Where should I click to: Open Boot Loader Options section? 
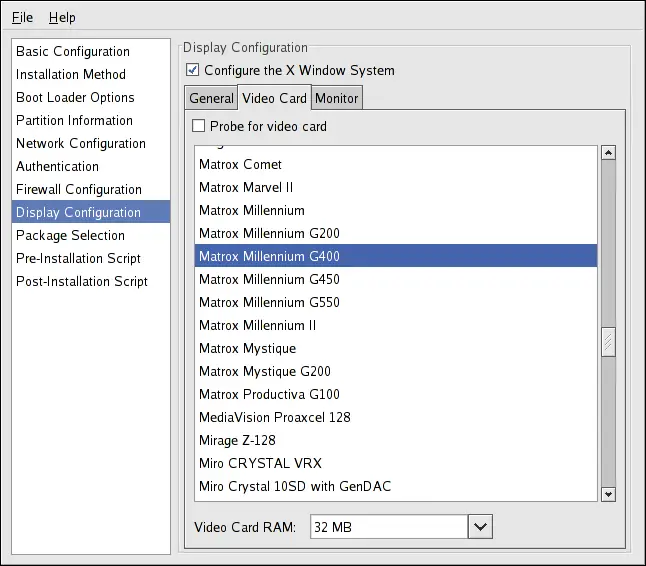coord(75,97)
